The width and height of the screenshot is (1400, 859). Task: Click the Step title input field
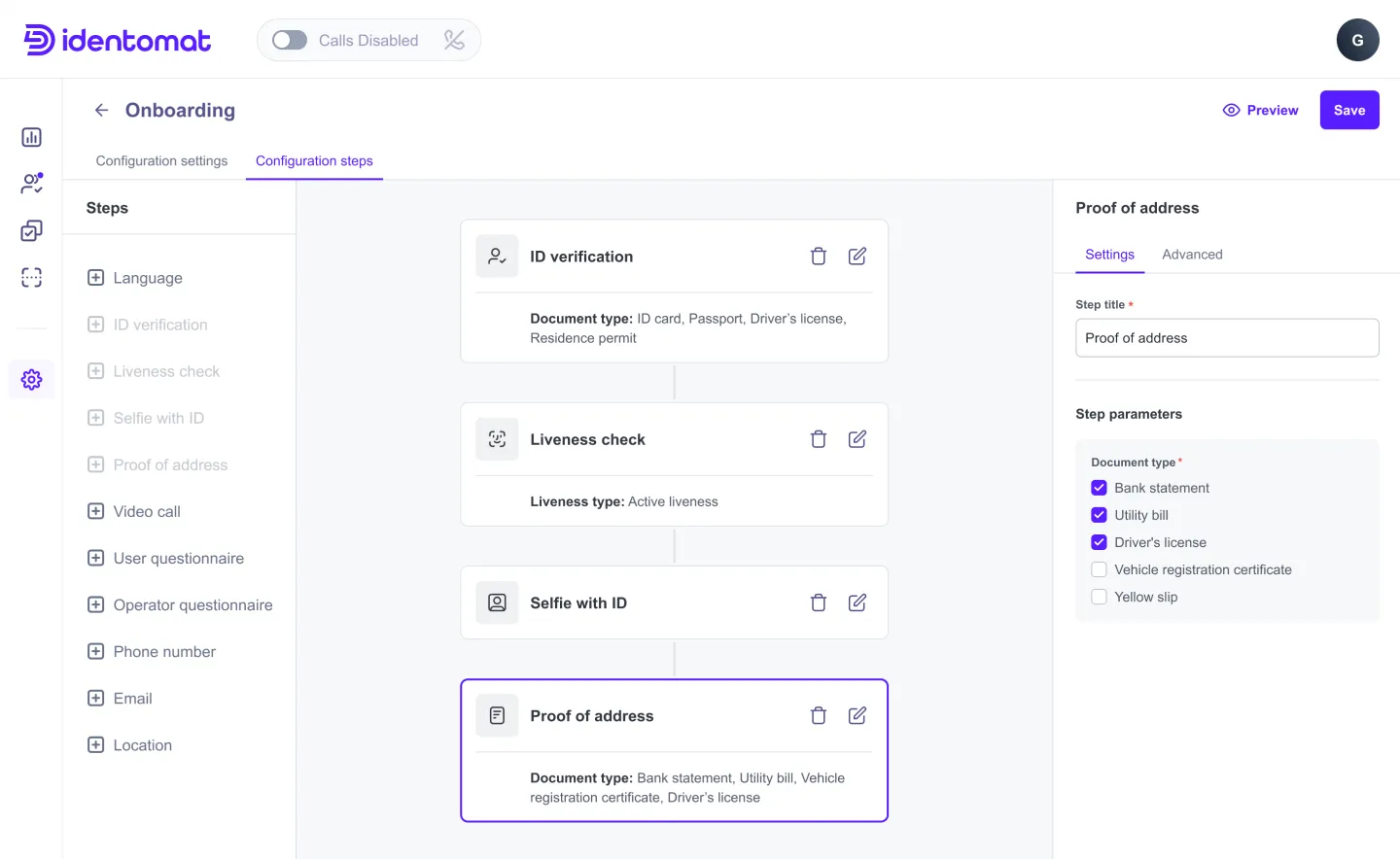tap(1227, 337)
